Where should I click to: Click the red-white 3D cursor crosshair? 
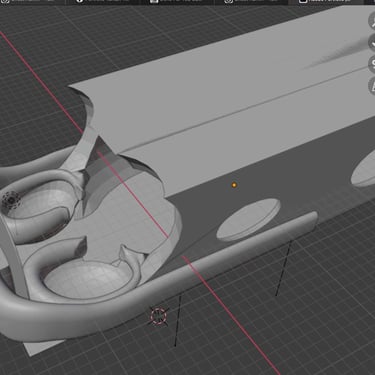(159, 316)
